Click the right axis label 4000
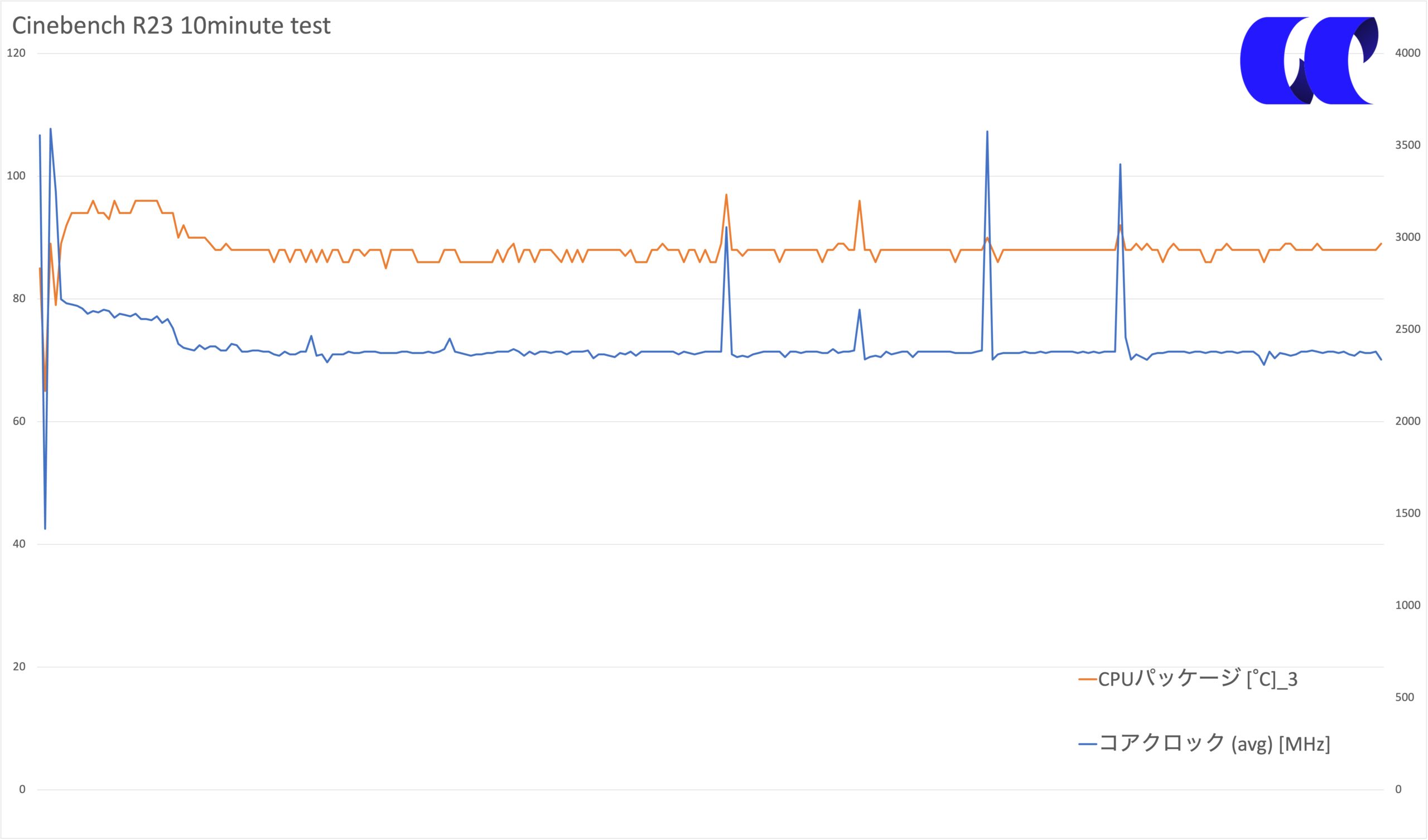The height and width of the screenshot is (840, 1428). tap(1407, 54)
